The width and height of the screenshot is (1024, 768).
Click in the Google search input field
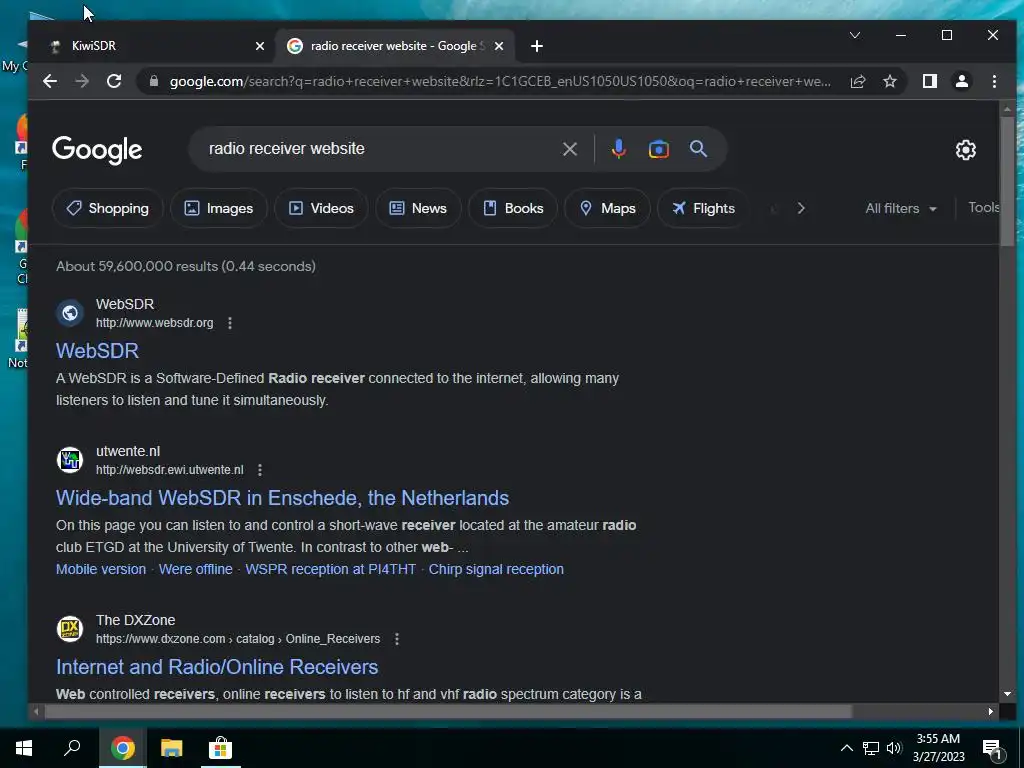click(x=381, y=149)
